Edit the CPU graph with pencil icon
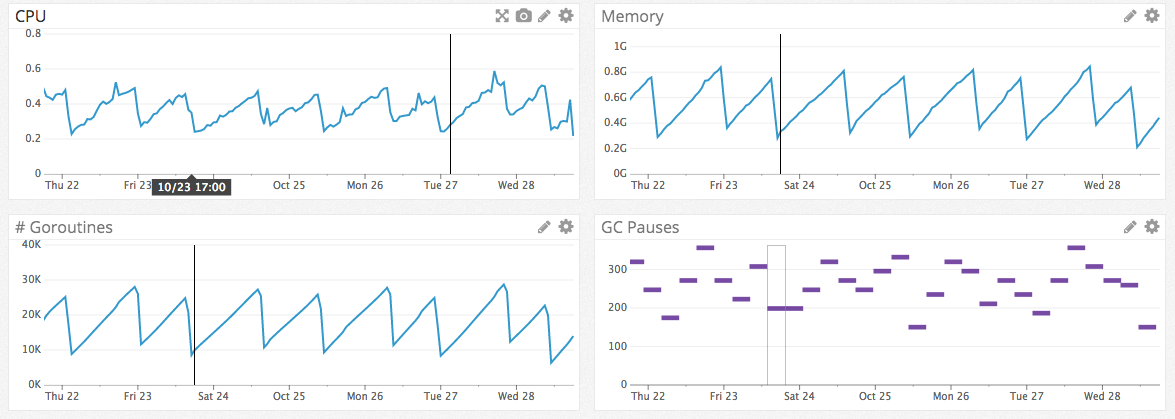 click(x=545, y=16)
